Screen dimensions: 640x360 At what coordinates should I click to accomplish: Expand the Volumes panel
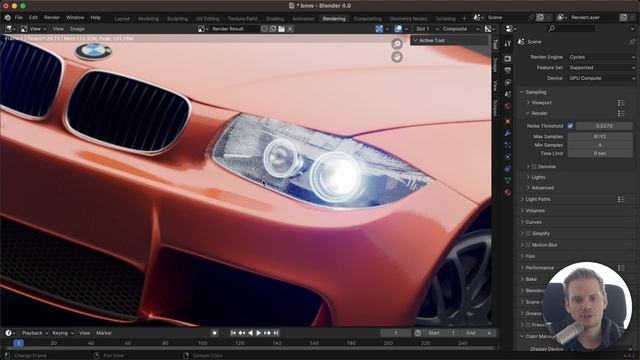point(535,211)
